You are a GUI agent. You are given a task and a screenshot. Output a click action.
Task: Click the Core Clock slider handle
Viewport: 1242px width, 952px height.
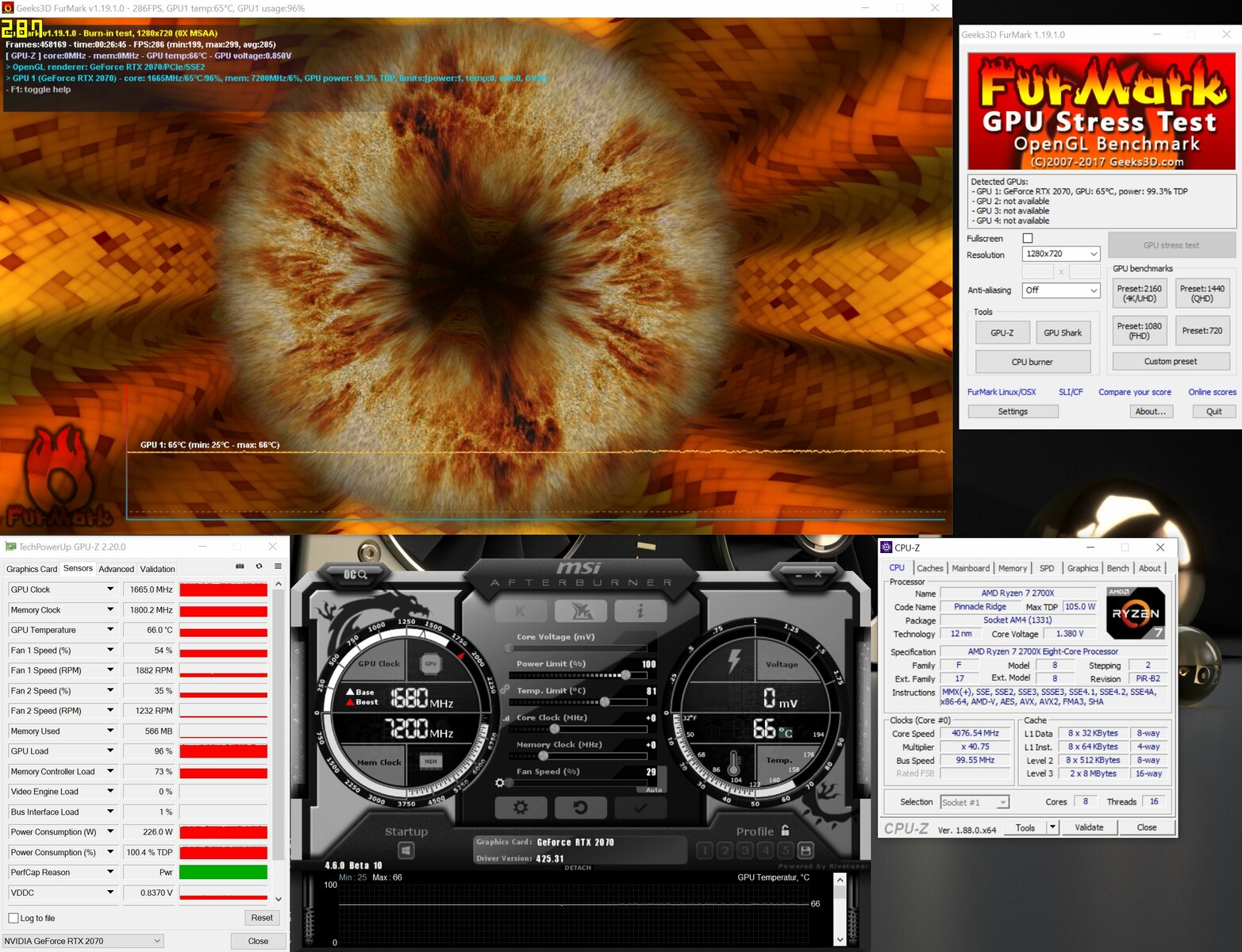coord(555,729)
